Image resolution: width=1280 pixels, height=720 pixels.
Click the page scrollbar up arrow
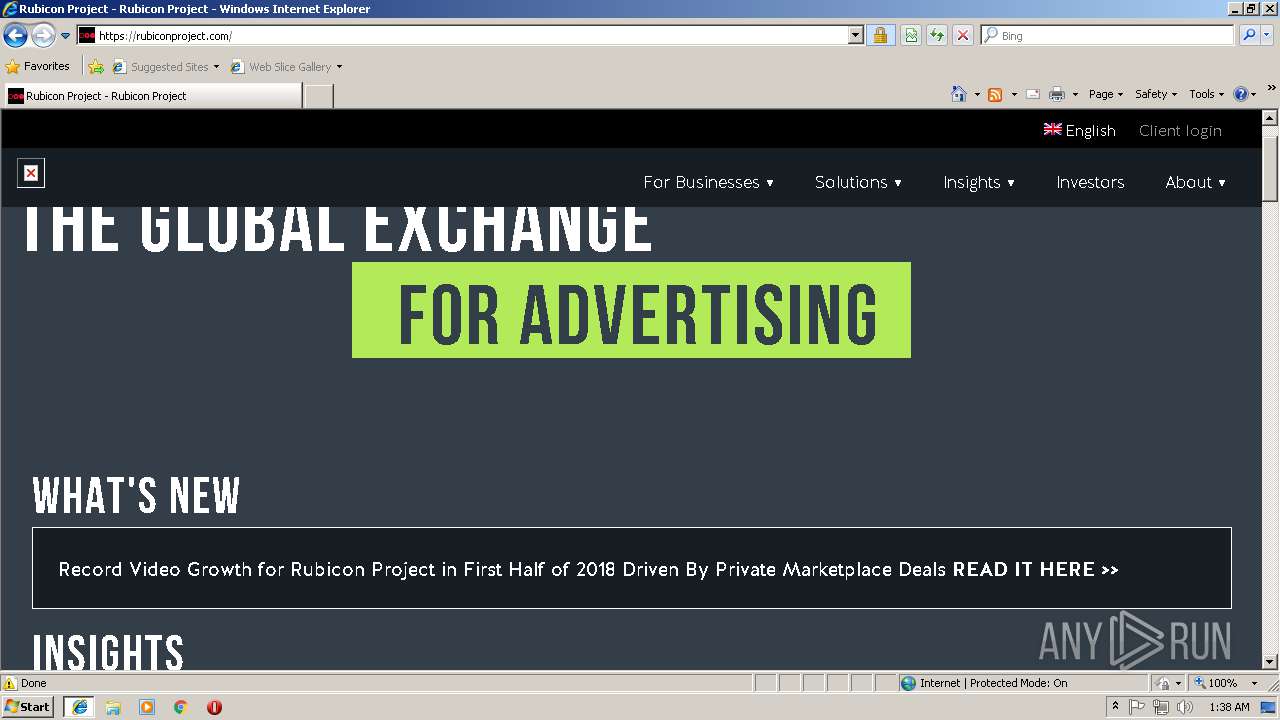[x=1270, y=118]
